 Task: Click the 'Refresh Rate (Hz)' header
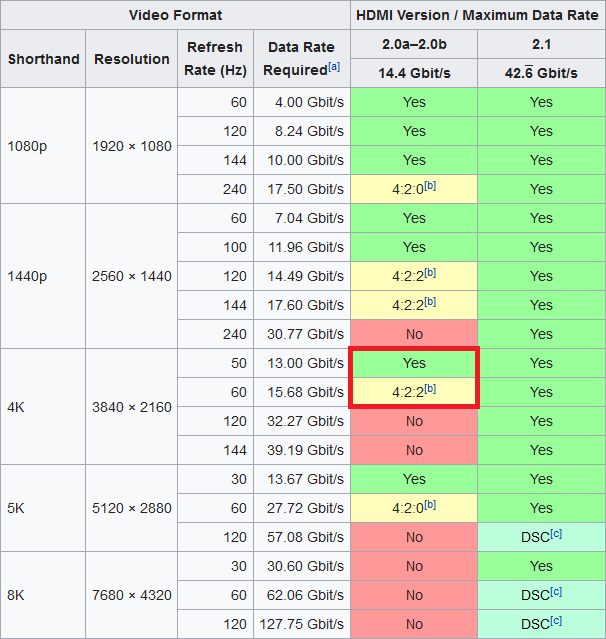(x=215, y=59)
